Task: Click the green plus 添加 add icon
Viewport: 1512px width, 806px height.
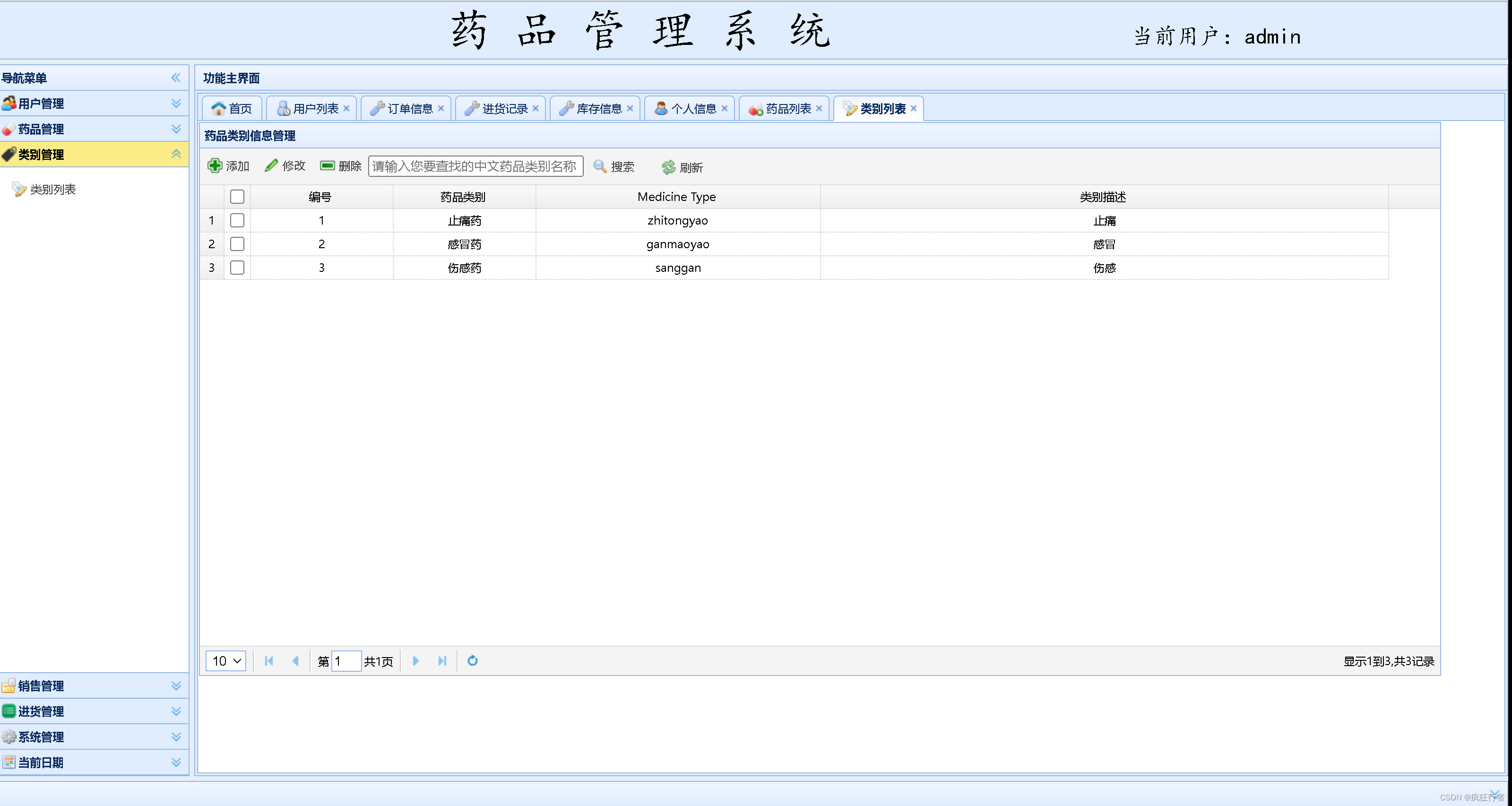Action: point(215,166)
